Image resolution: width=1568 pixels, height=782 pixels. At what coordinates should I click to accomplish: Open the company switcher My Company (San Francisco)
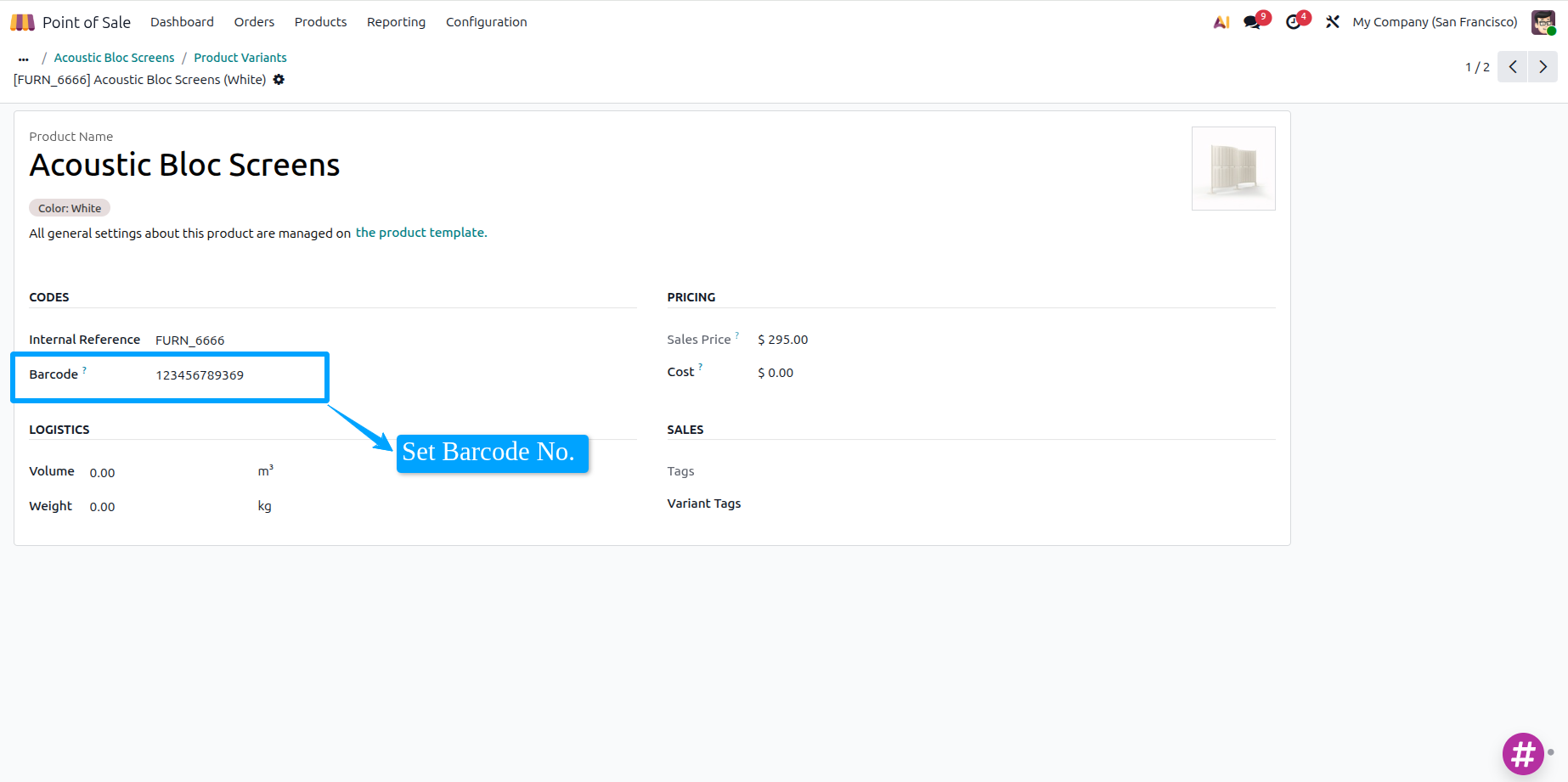pyautogui.click(x=1435, y=22)
